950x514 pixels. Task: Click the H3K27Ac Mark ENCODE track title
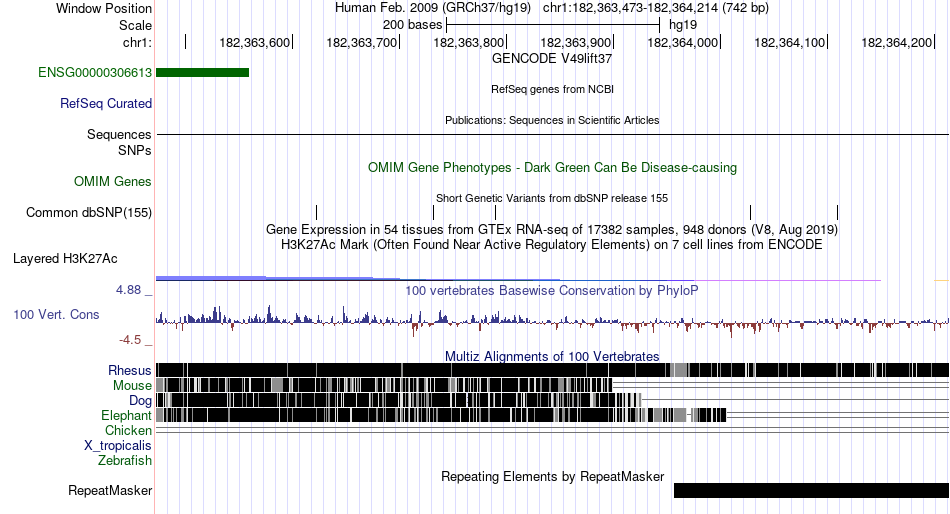552,245
